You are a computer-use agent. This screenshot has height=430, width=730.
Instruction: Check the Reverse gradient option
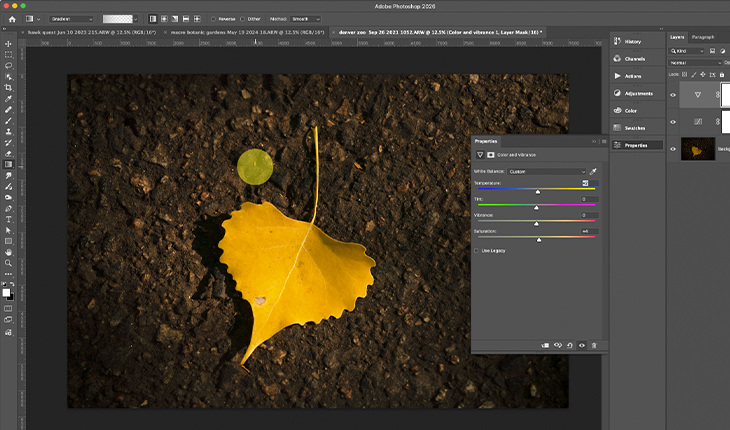213,18
